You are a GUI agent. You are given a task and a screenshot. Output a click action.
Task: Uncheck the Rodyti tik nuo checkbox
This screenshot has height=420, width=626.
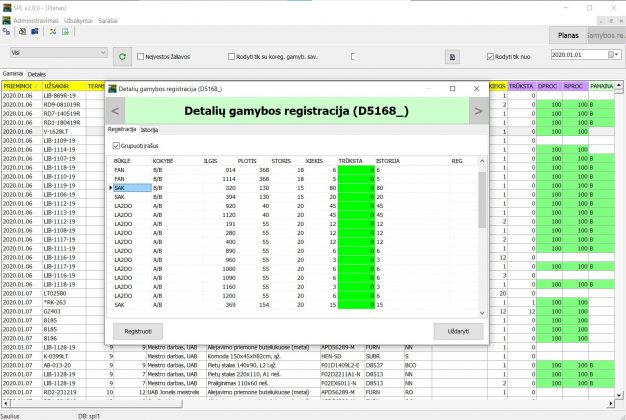490,57
